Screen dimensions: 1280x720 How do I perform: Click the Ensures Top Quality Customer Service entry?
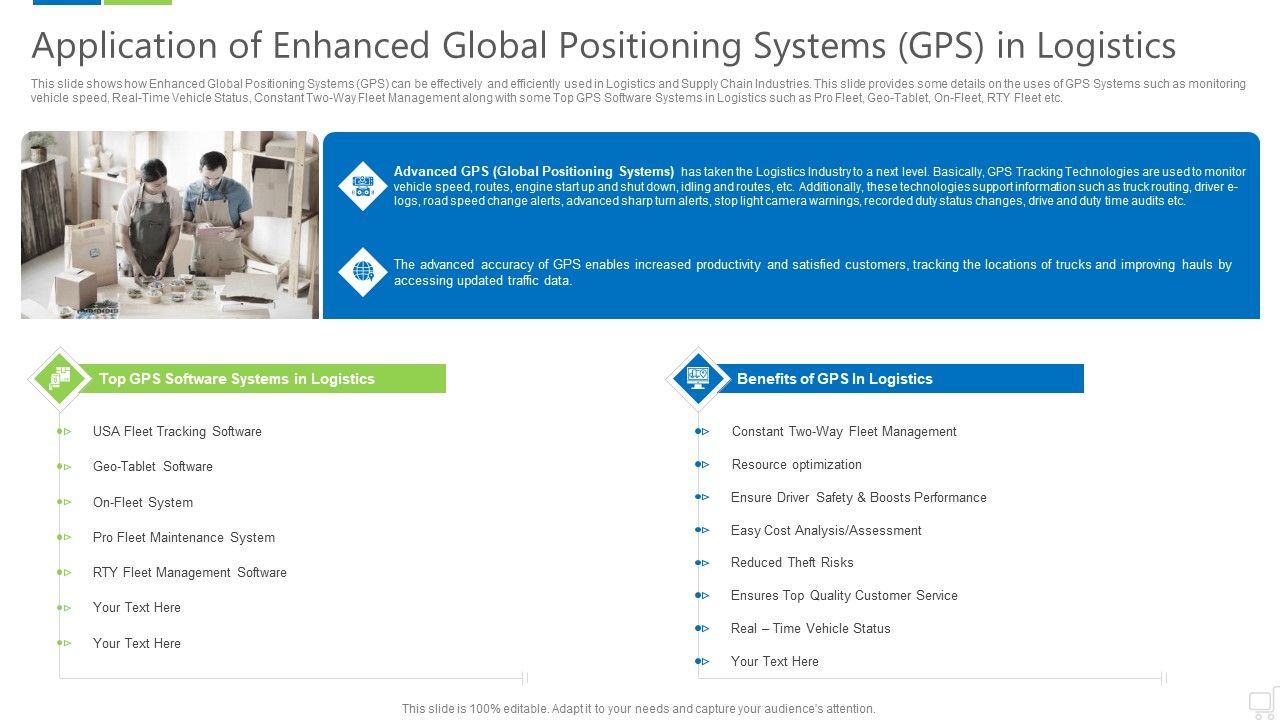pos(845,595)
